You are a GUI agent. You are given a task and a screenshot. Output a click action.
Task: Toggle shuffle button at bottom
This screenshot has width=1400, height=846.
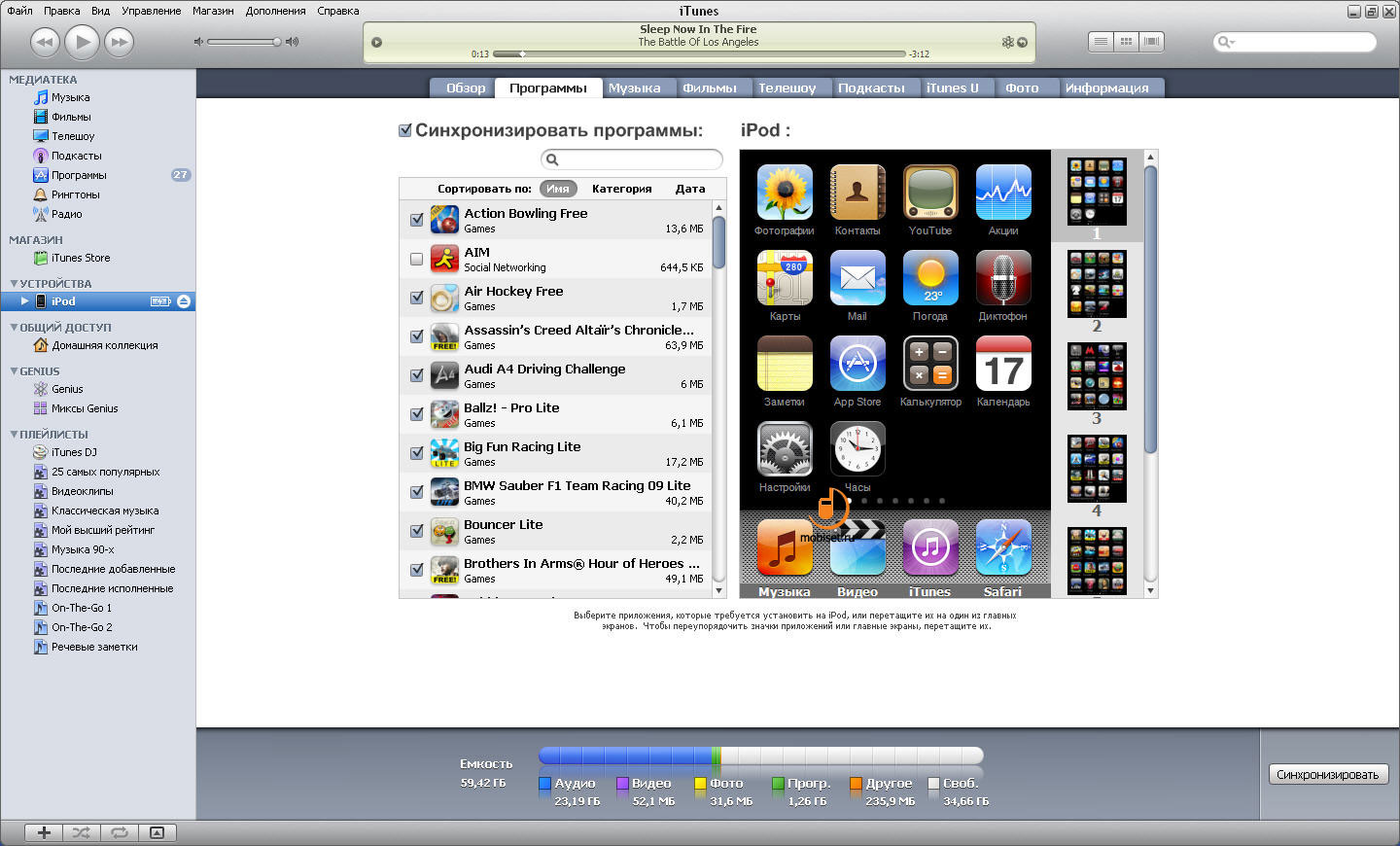[82, 832]
